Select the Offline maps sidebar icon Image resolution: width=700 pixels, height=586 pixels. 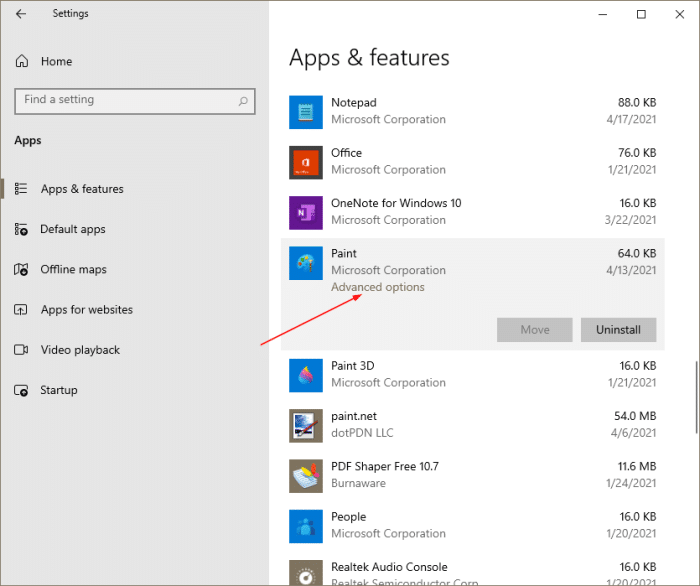tap(21, 269)
